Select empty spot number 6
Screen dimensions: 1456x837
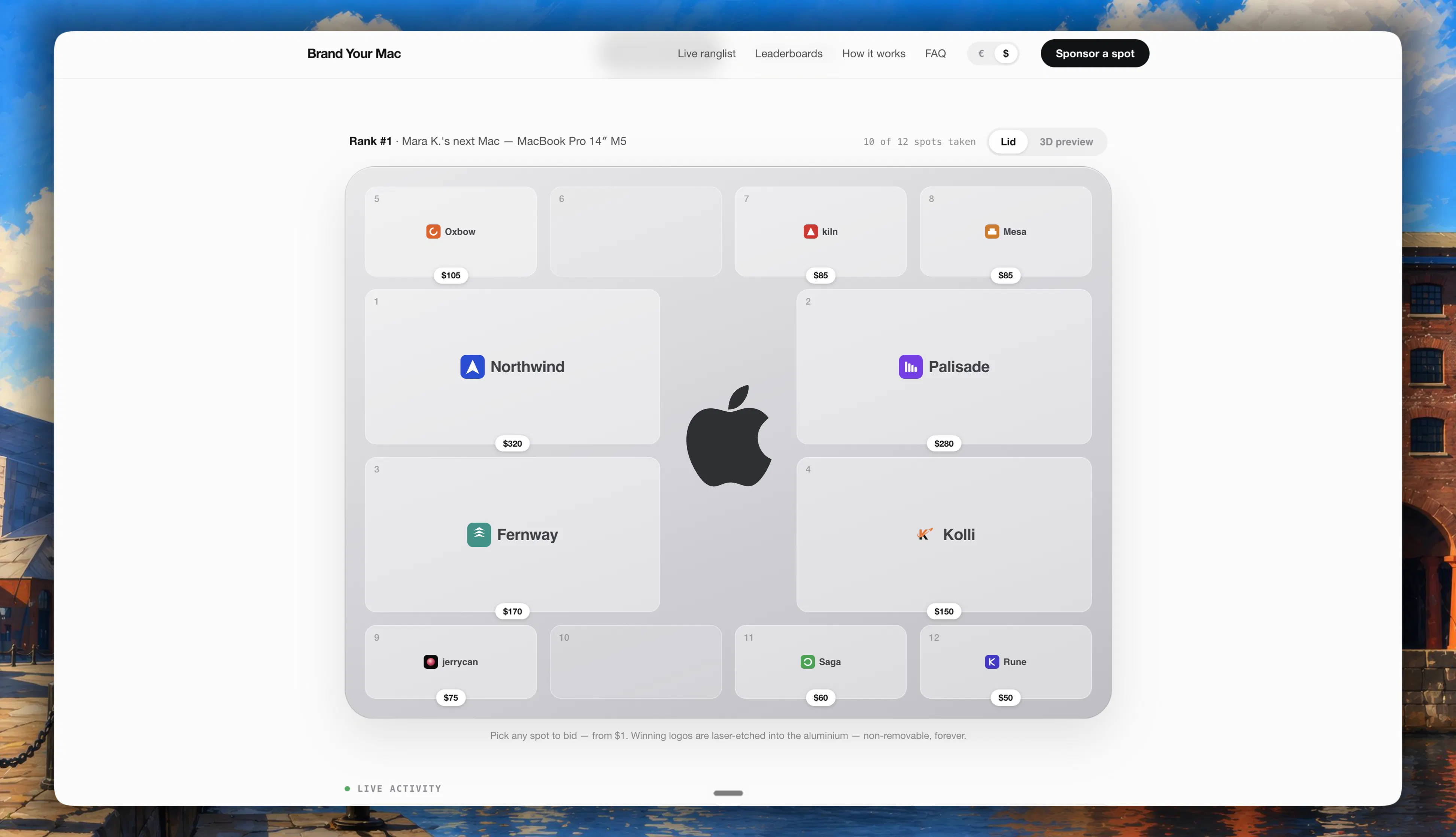(x=636, y=232)
